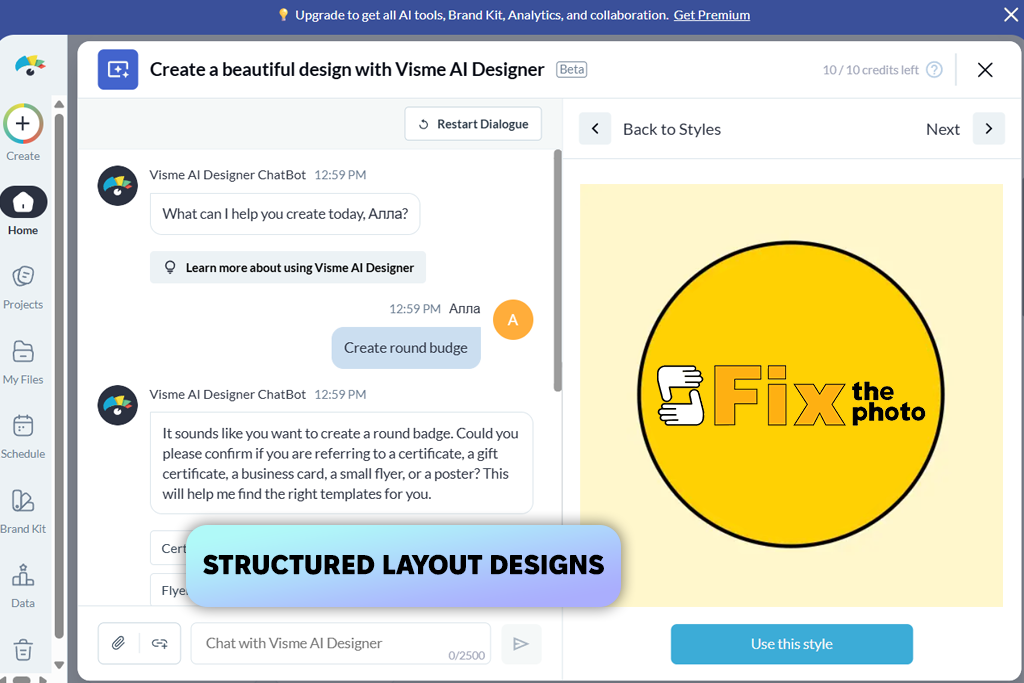Click the Create round budge message
The width and height of the screenshot is (1024, 683).
tap(406, 348)
